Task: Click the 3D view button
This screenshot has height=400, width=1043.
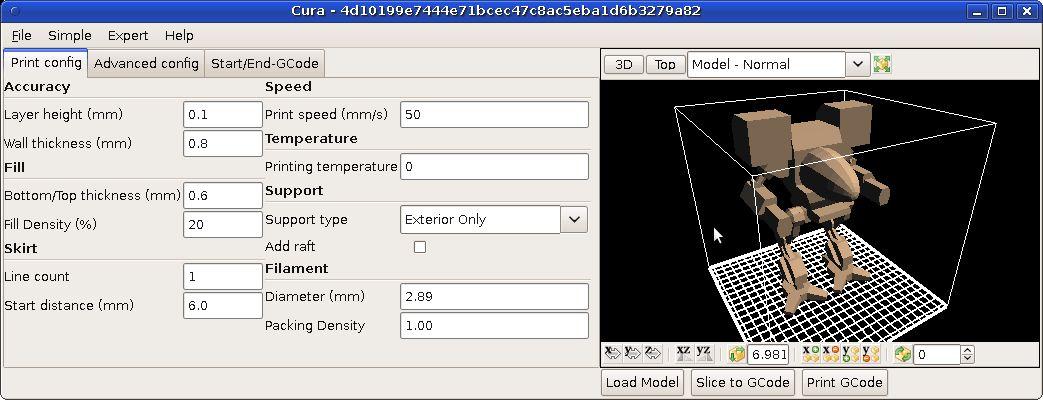Action: pos(624,65)
